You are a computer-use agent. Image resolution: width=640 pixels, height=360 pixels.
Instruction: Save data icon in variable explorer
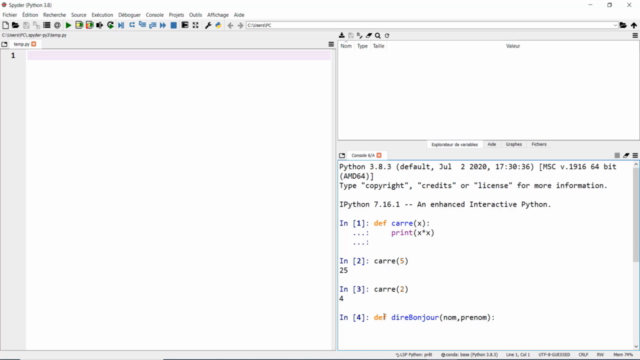click(351, 36)
